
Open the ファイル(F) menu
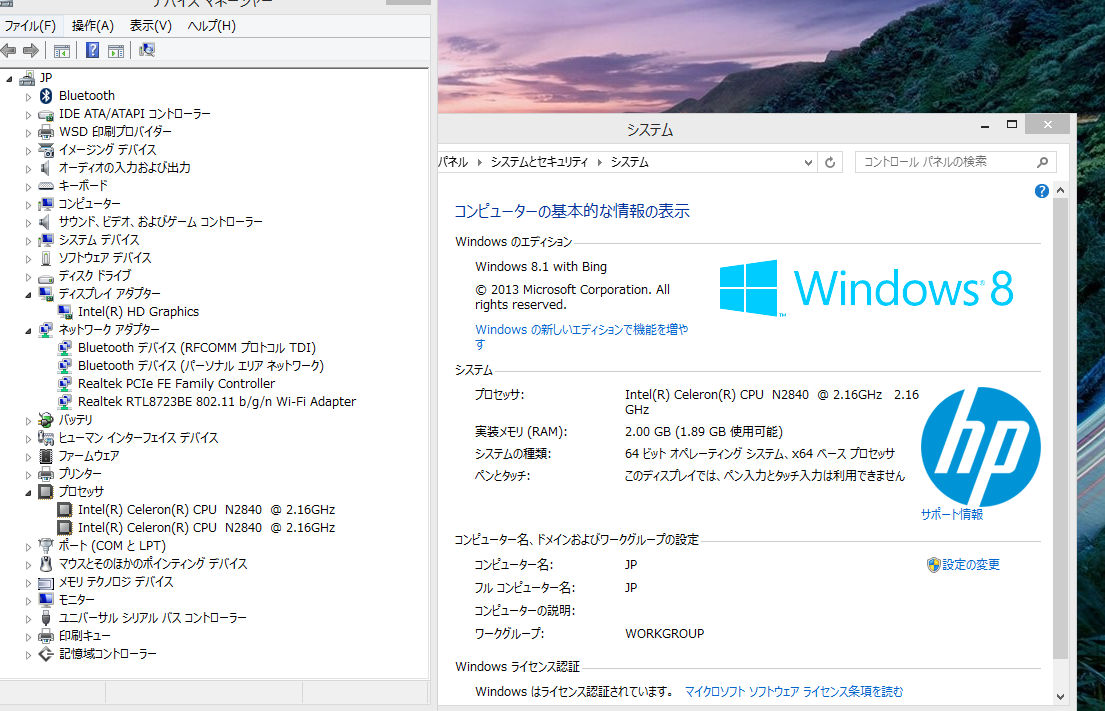[30, 26]
